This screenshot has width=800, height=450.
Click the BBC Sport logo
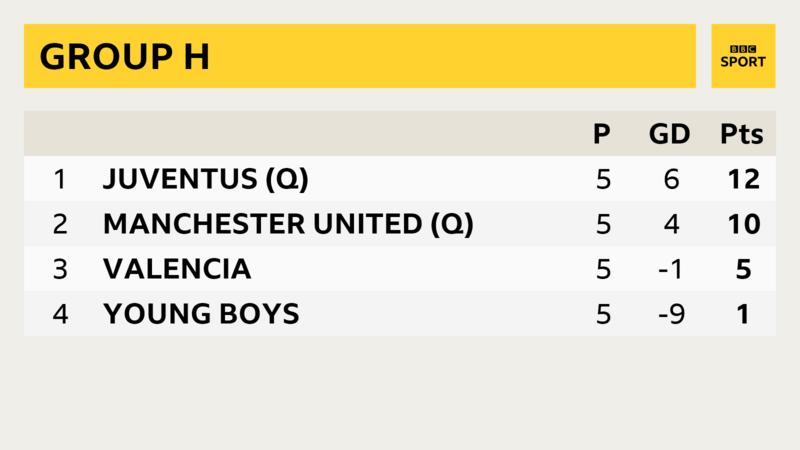pos(743,56)
